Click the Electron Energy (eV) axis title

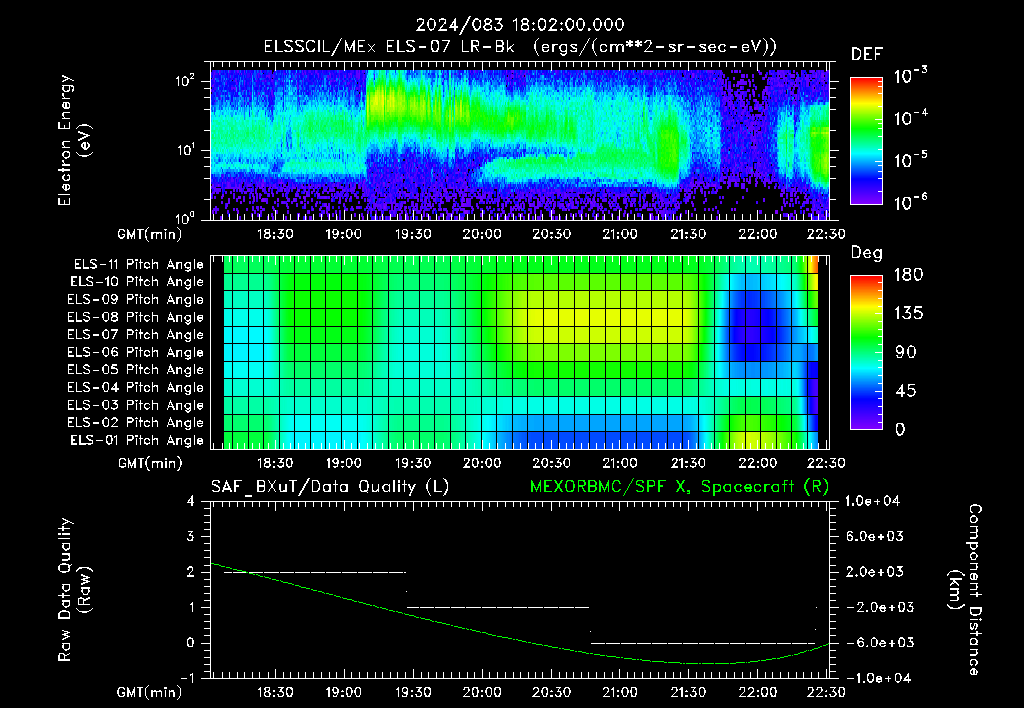(x=74, y=140)
